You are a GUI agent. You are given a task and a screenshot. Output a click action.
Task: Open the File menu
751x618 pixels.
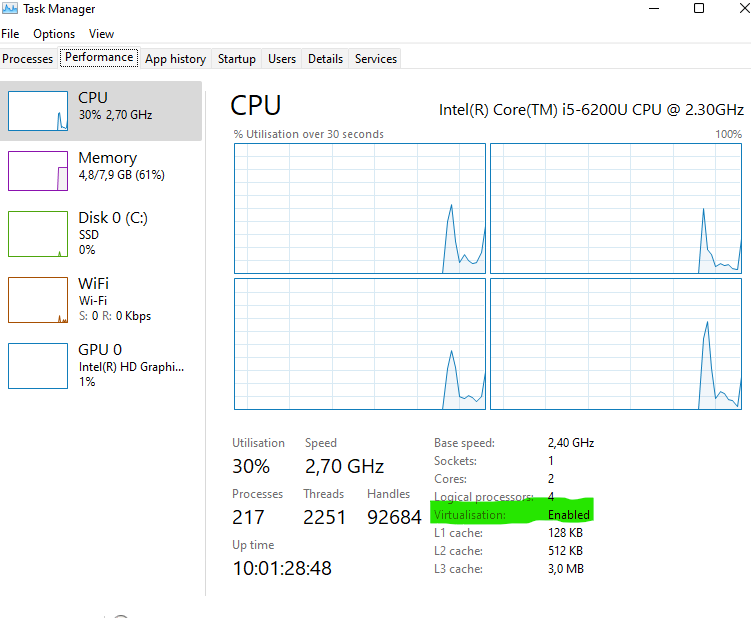[10, 34]
